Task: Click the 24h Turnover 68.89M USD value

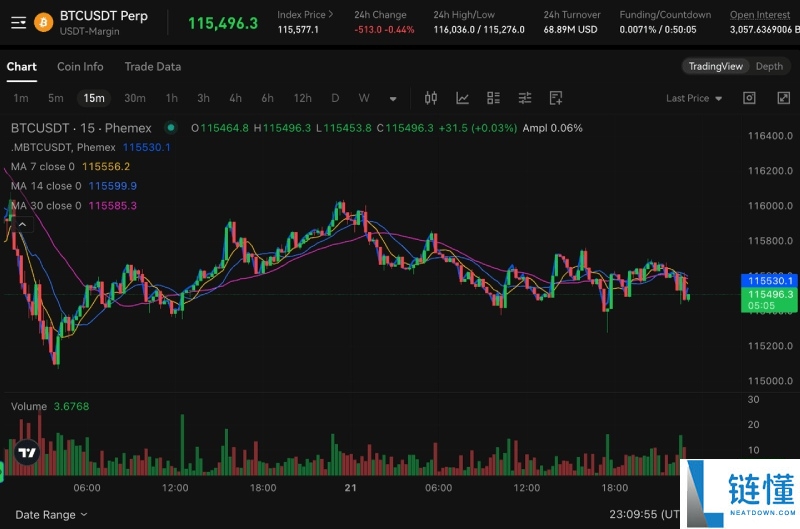Action: [570, 30]
